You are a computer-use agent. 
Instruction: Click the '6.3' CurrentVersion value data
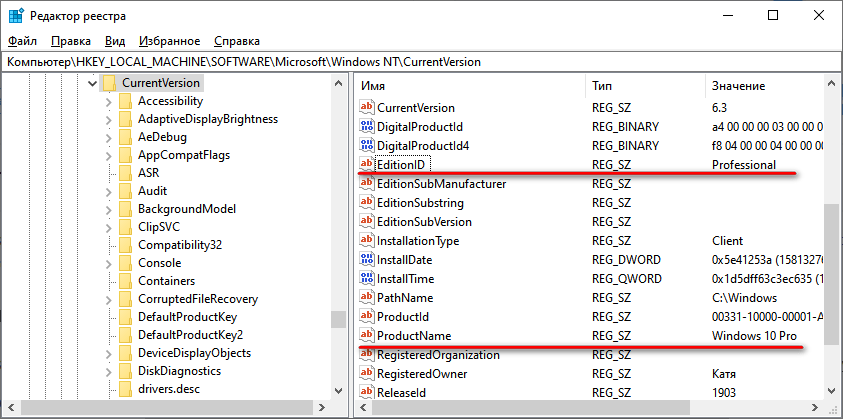pos(719,108)
